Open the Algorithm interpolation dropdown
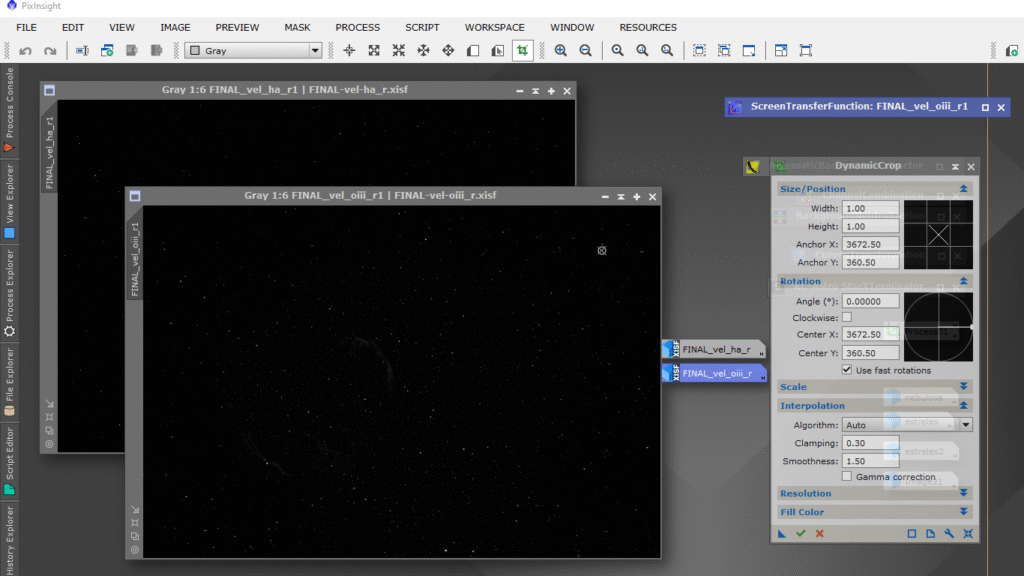The height and width of the screenshot is (576, 1024). coord(907,424)
